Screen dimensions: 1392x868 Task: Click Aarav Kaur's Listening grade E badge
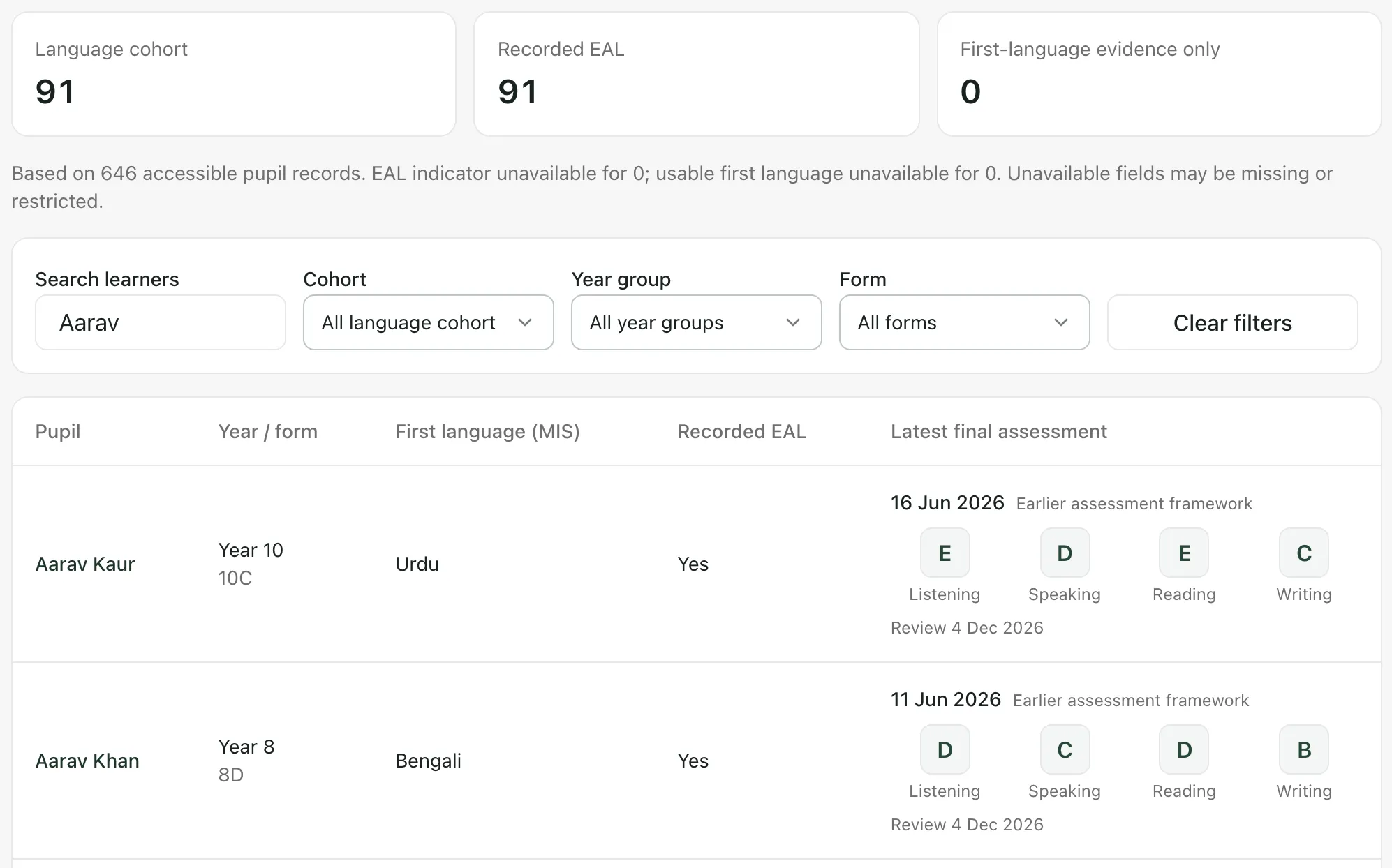[x=945, y=553]
